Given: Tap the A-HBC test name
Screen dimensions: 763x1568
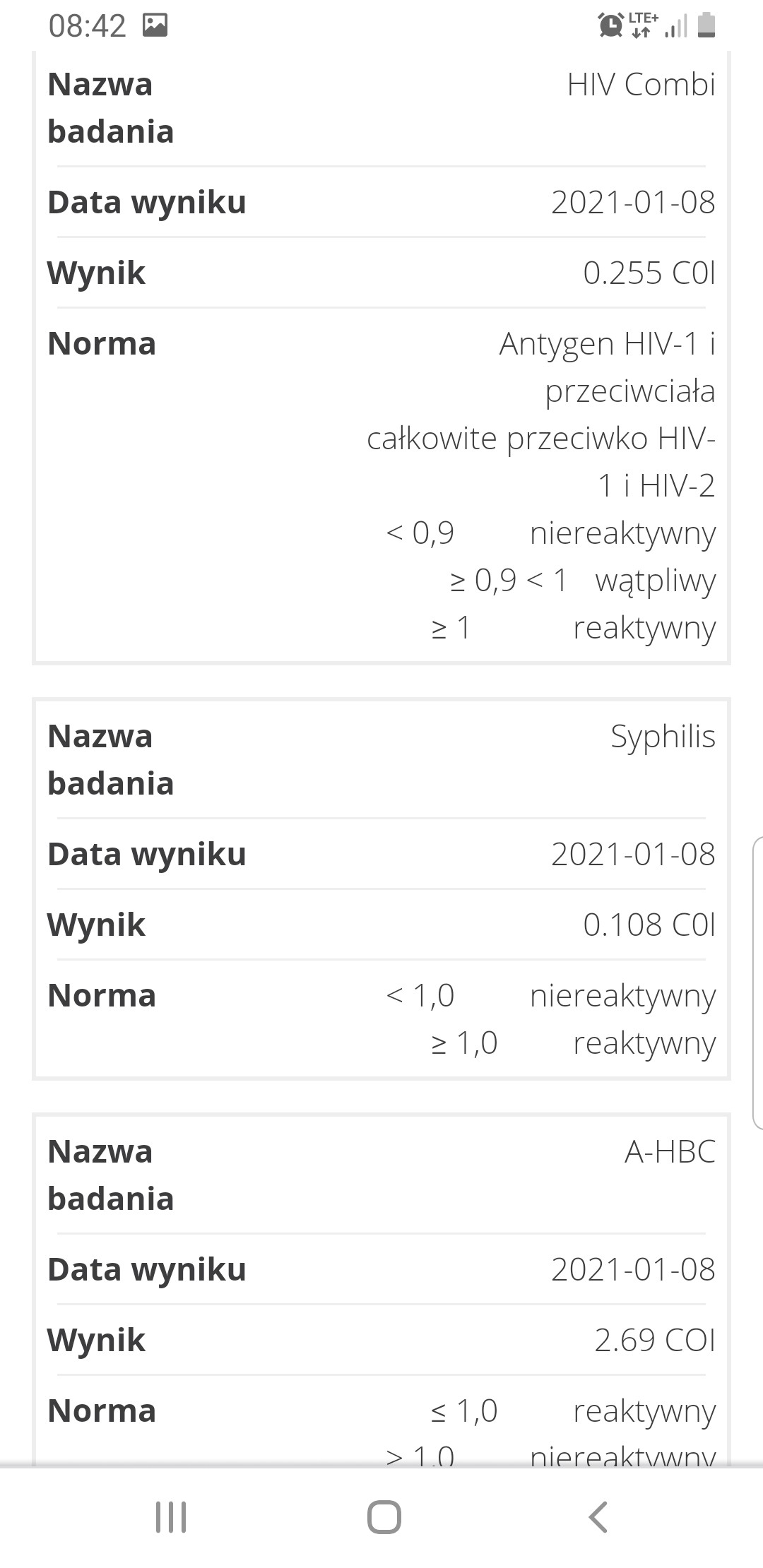Looking at the screenshot, I should click(670, 1152).
